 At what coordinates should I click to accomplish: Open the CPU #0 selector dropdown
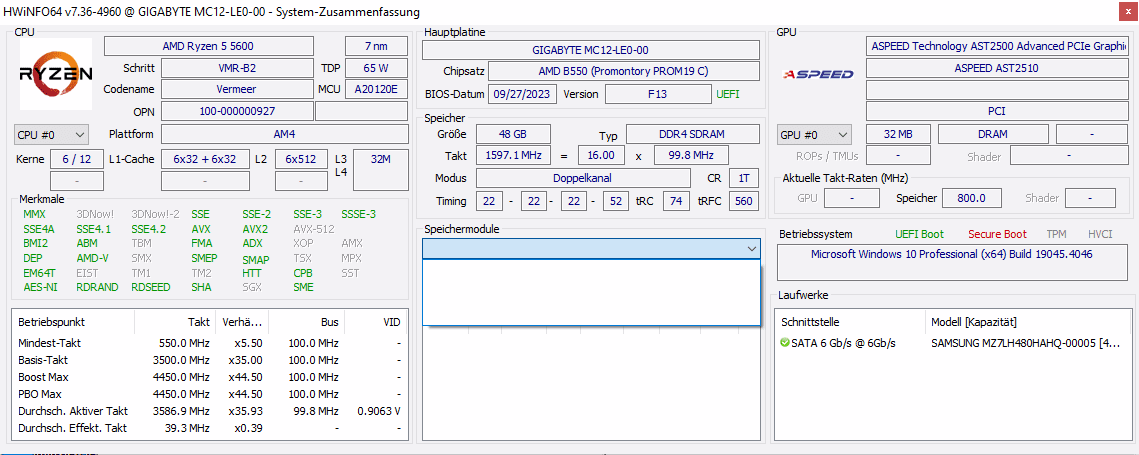click(x=51, y=134)
